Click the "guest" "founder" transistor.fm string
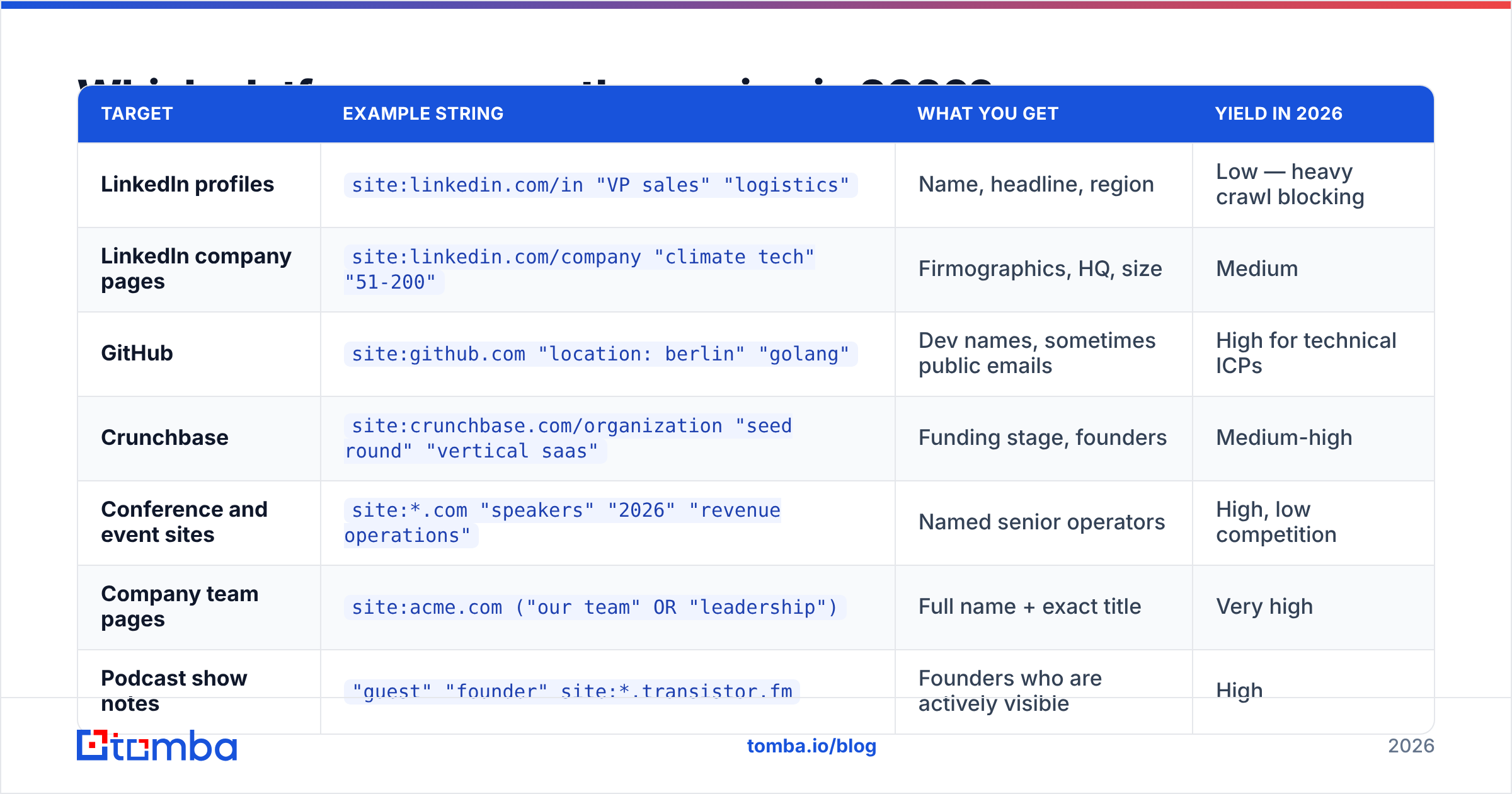1512x794 pixels. [572, 692]
